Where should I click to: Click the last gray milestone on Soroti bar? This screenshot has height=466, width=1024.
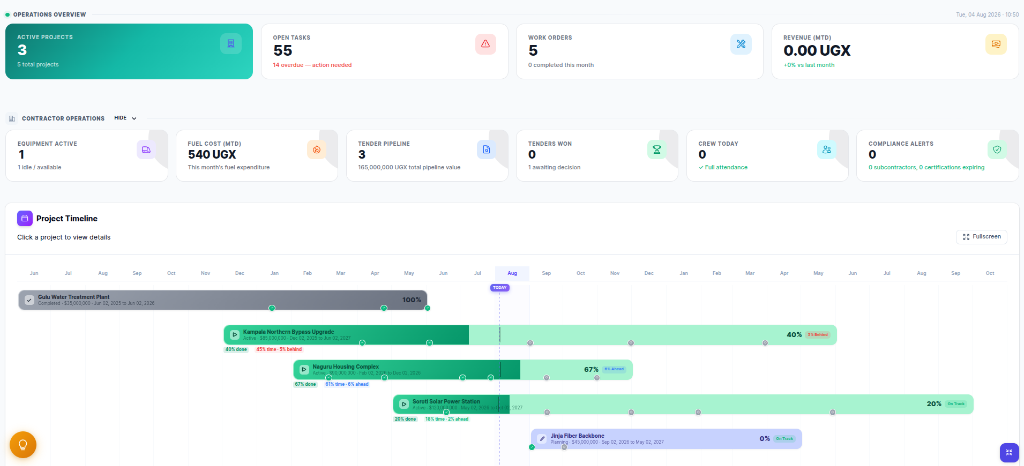coord(833,412)
